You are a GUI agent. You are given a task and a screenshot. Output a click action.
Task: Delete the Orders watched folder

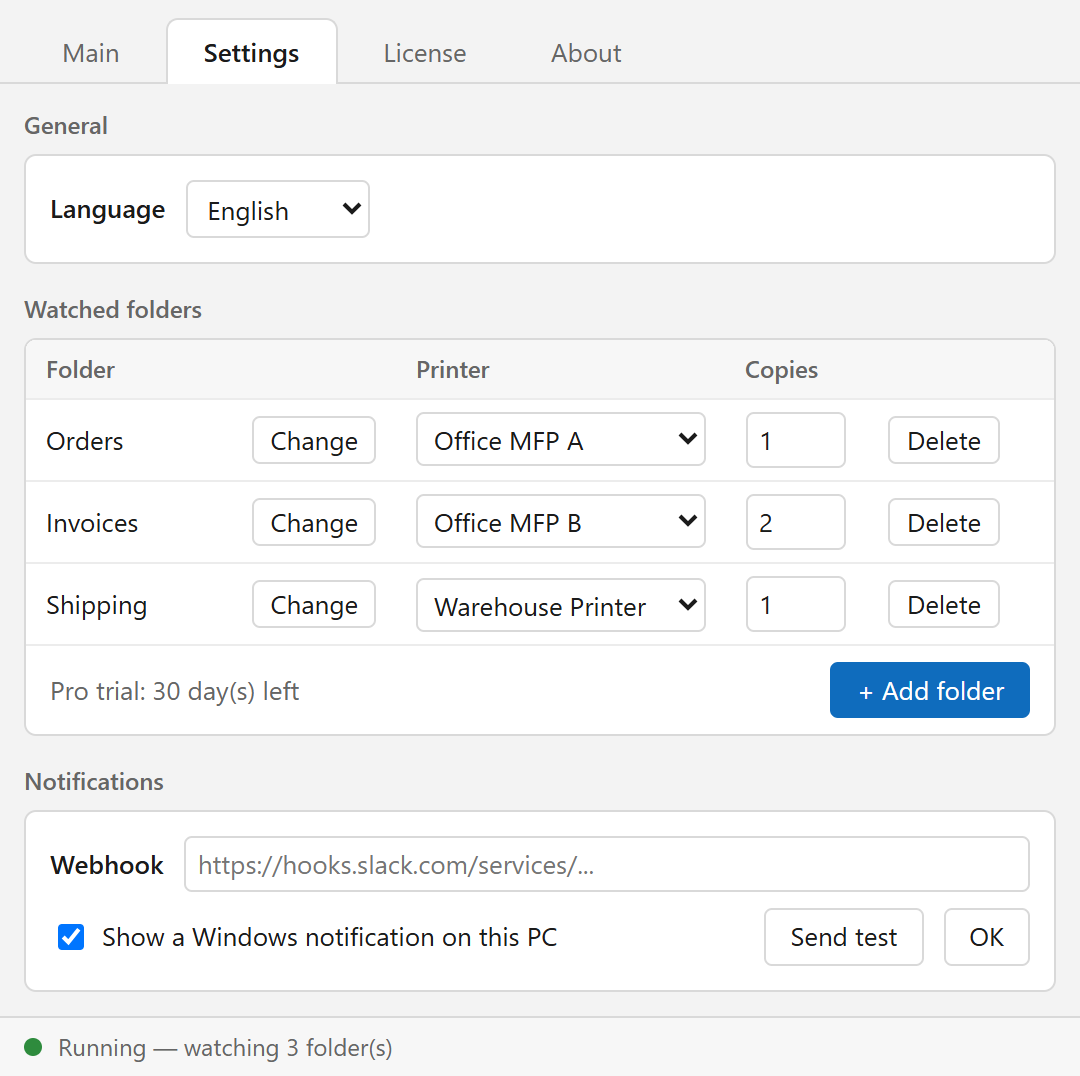[x=944, y=440]
